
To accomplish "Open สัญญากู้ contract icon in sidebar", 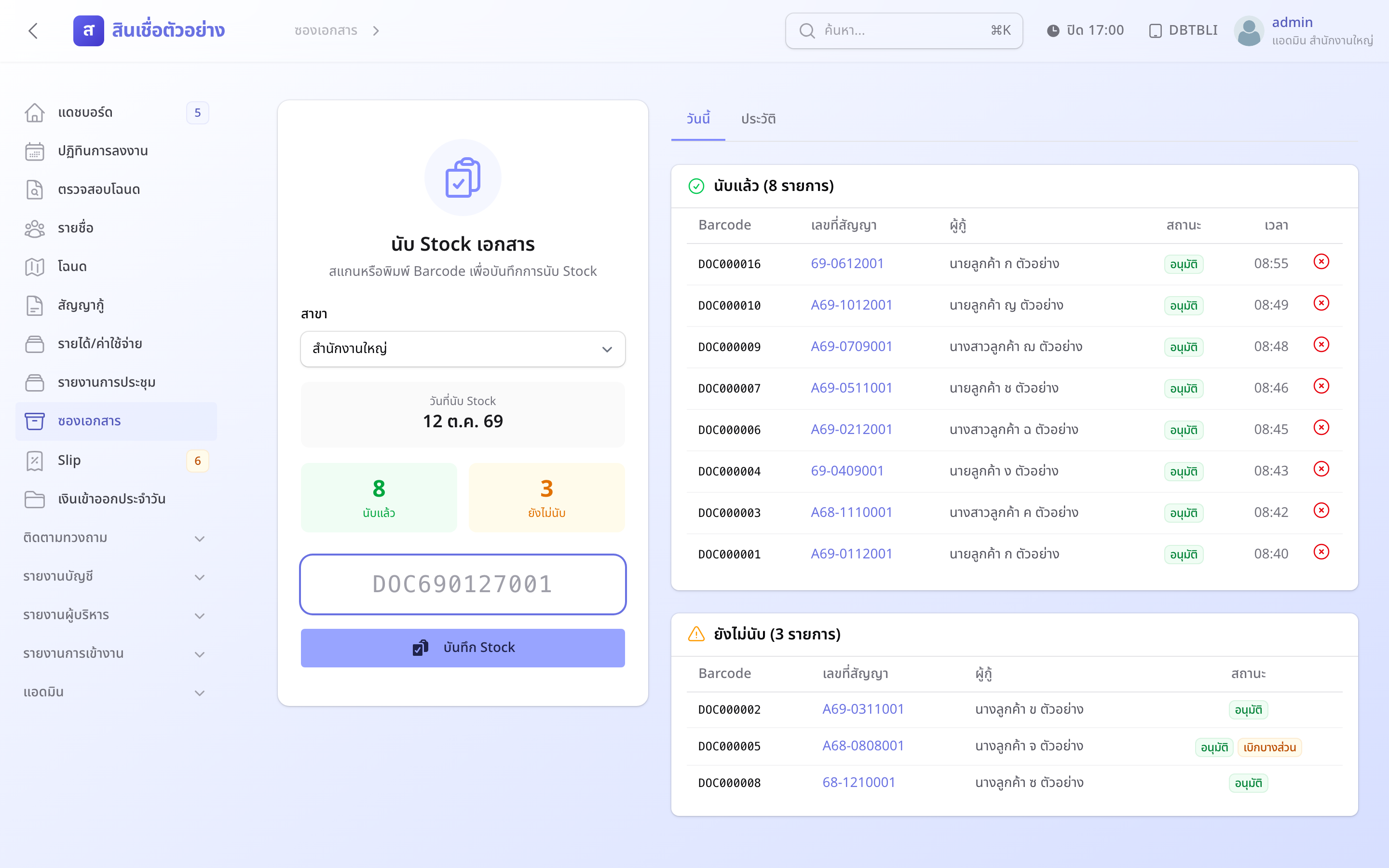I will click(x=34, y=305).
